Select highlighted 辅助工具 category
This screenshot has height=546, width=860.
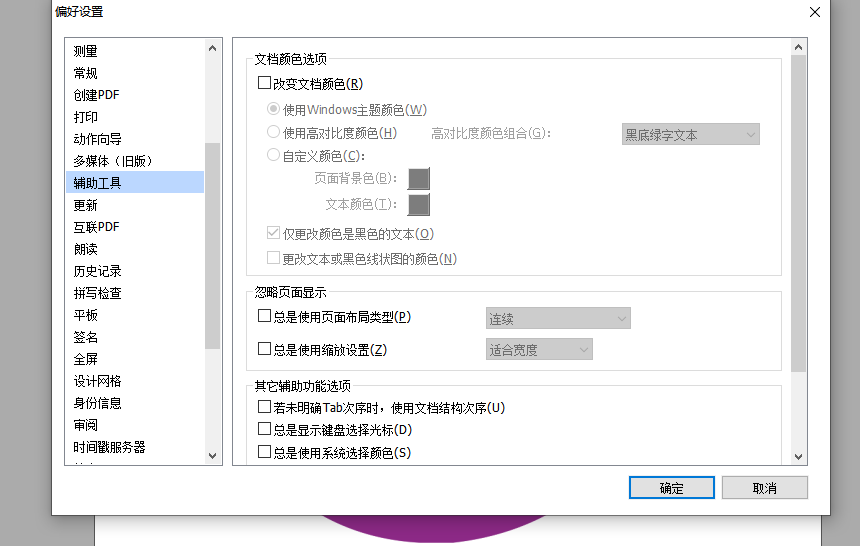click(135, 182)
